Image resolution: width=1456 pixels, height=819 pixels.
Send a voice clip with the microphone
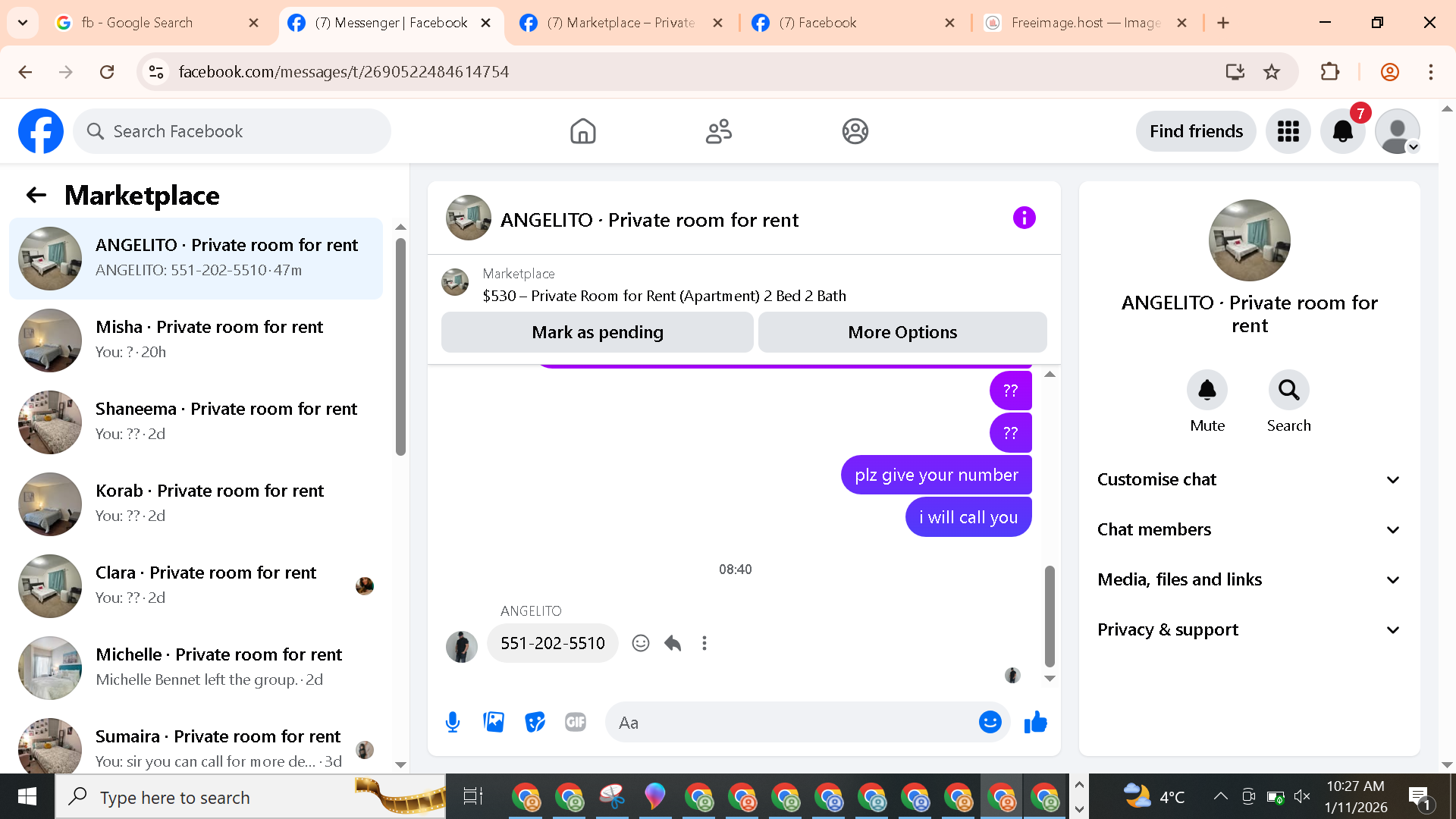click(453, 723)
